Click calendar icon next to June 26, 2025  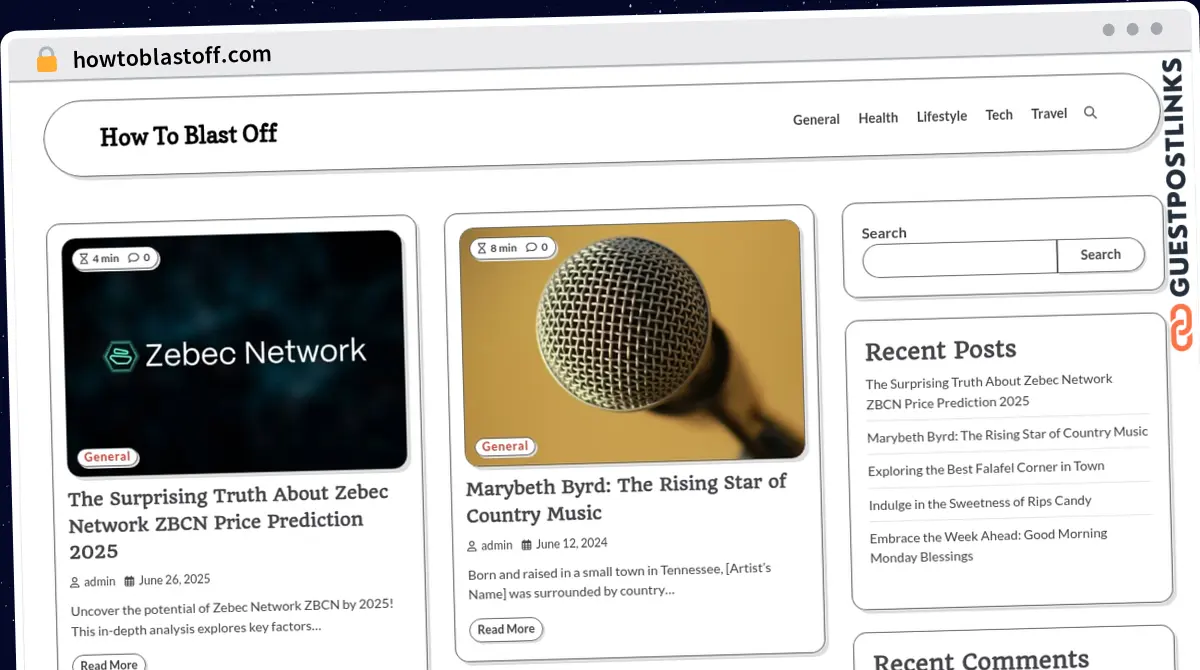point(130,580)
